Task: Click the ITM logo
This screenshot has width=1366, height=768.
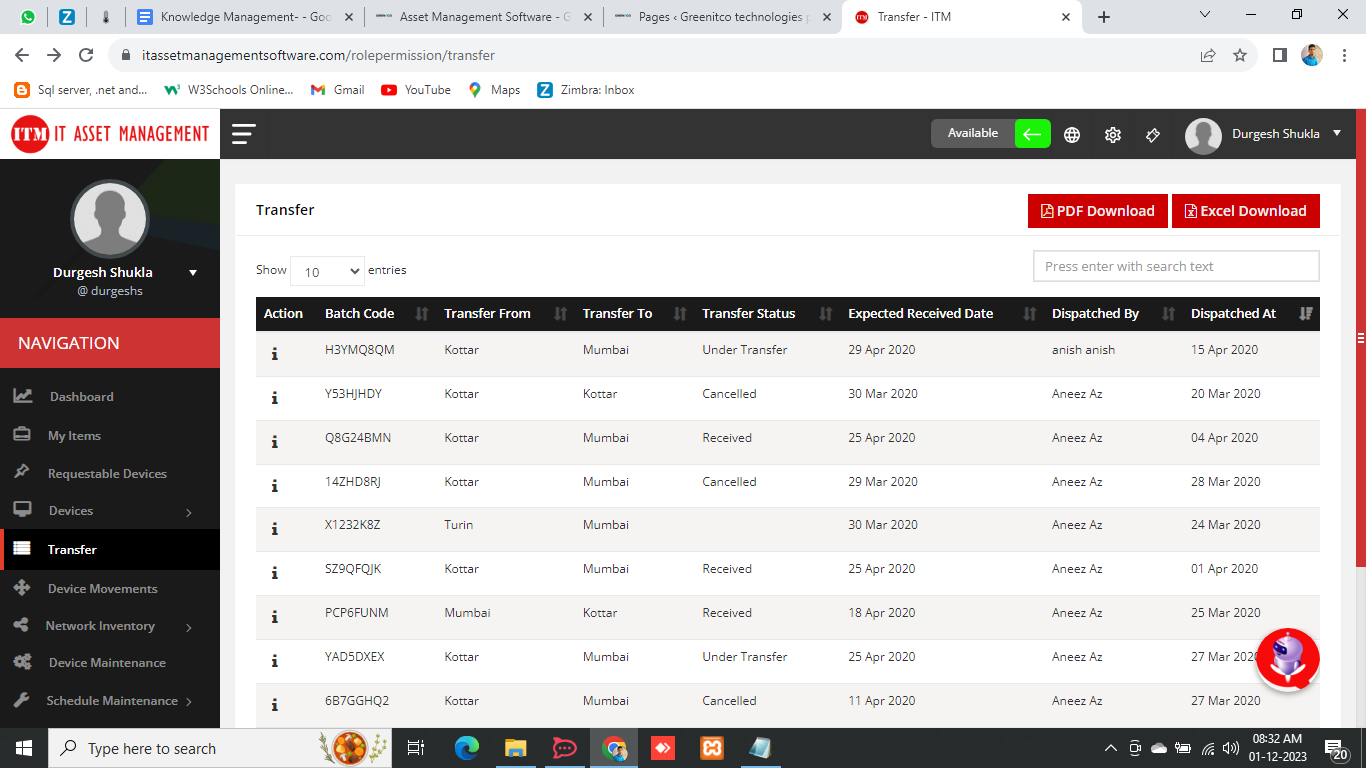Action: pyautogui.click(x=110, y=134)
